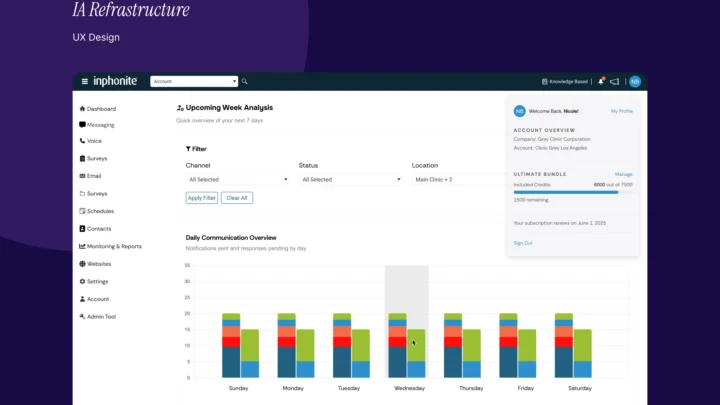Screen dimensions: 720x405
Task: Click the subscription renews on June 1 text
Action: (x=560, y=223)
